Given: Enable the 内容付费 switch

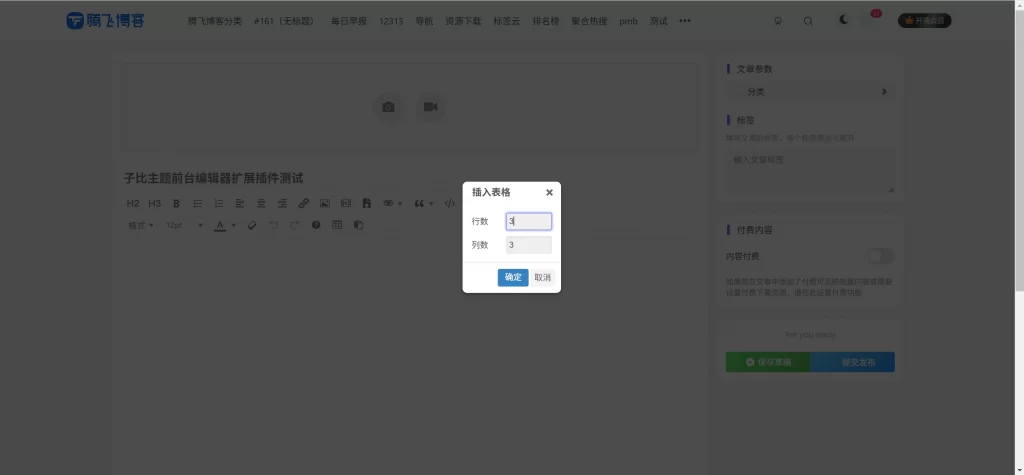Looking at the screenshot, I should pos(880,256).
